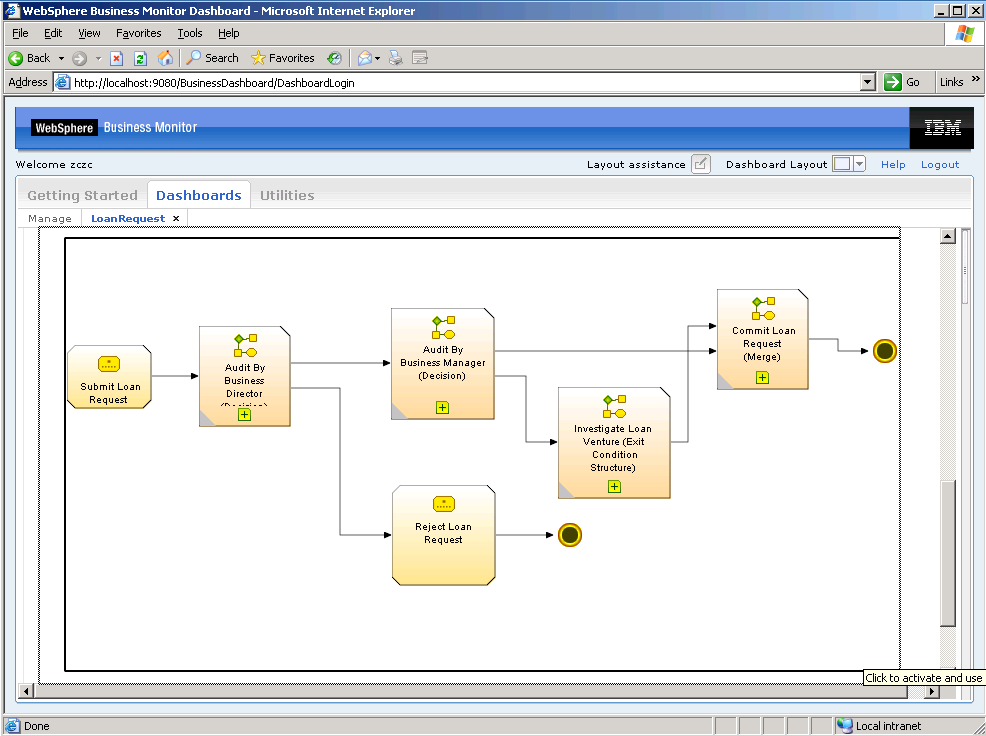Switch to the Getting Started tab
986x736 pixels.
tap(82, 195)
